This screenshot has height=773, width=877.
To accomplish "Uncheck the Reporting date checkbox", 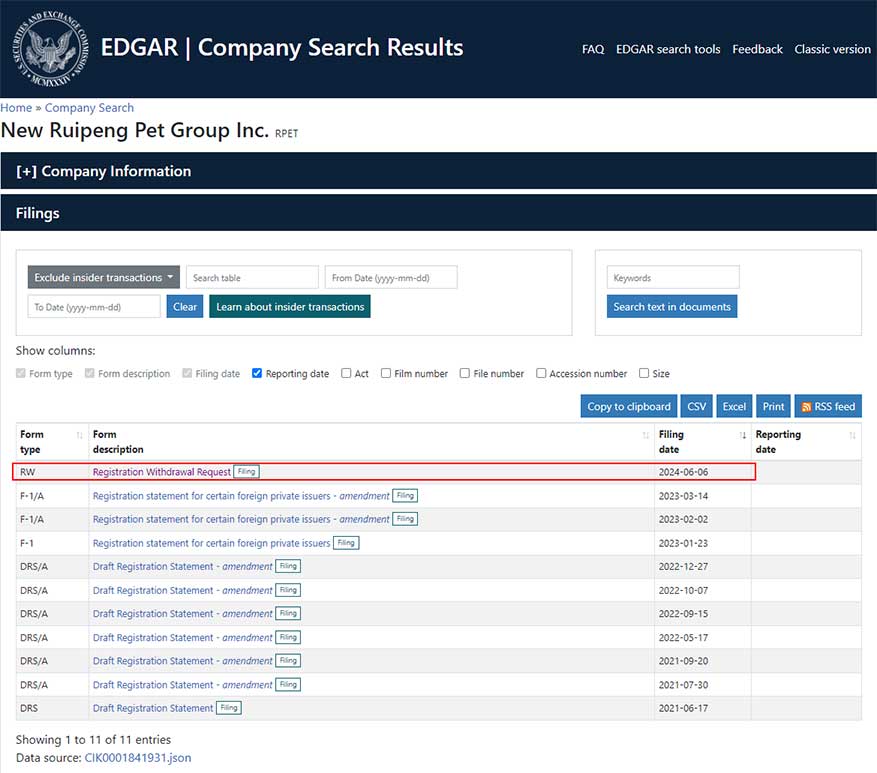I will click(257, 374).
